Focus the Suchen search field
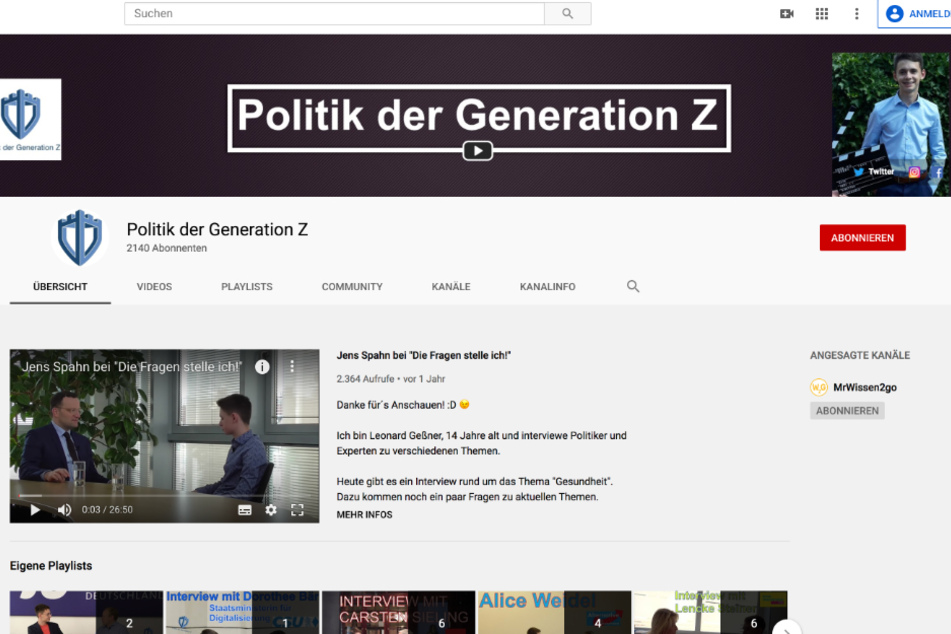Screen dimensions: 951x634 tap(334, 13)
